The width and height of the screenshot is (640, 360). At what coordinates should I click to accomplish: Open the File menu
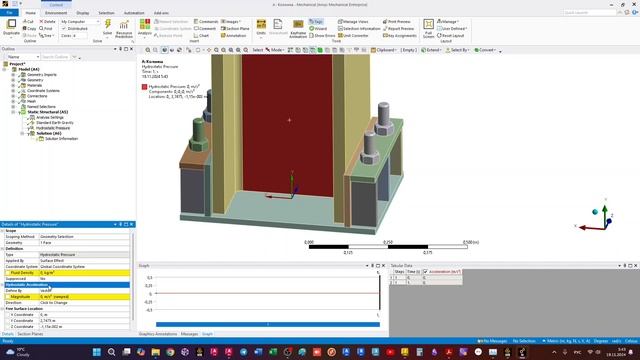[9, 13]
